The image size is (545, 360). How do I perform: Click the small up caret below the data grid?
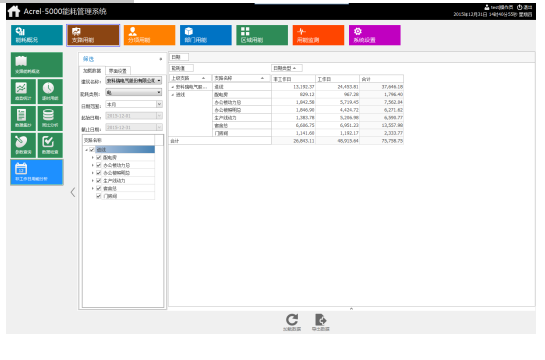point(351,309)
